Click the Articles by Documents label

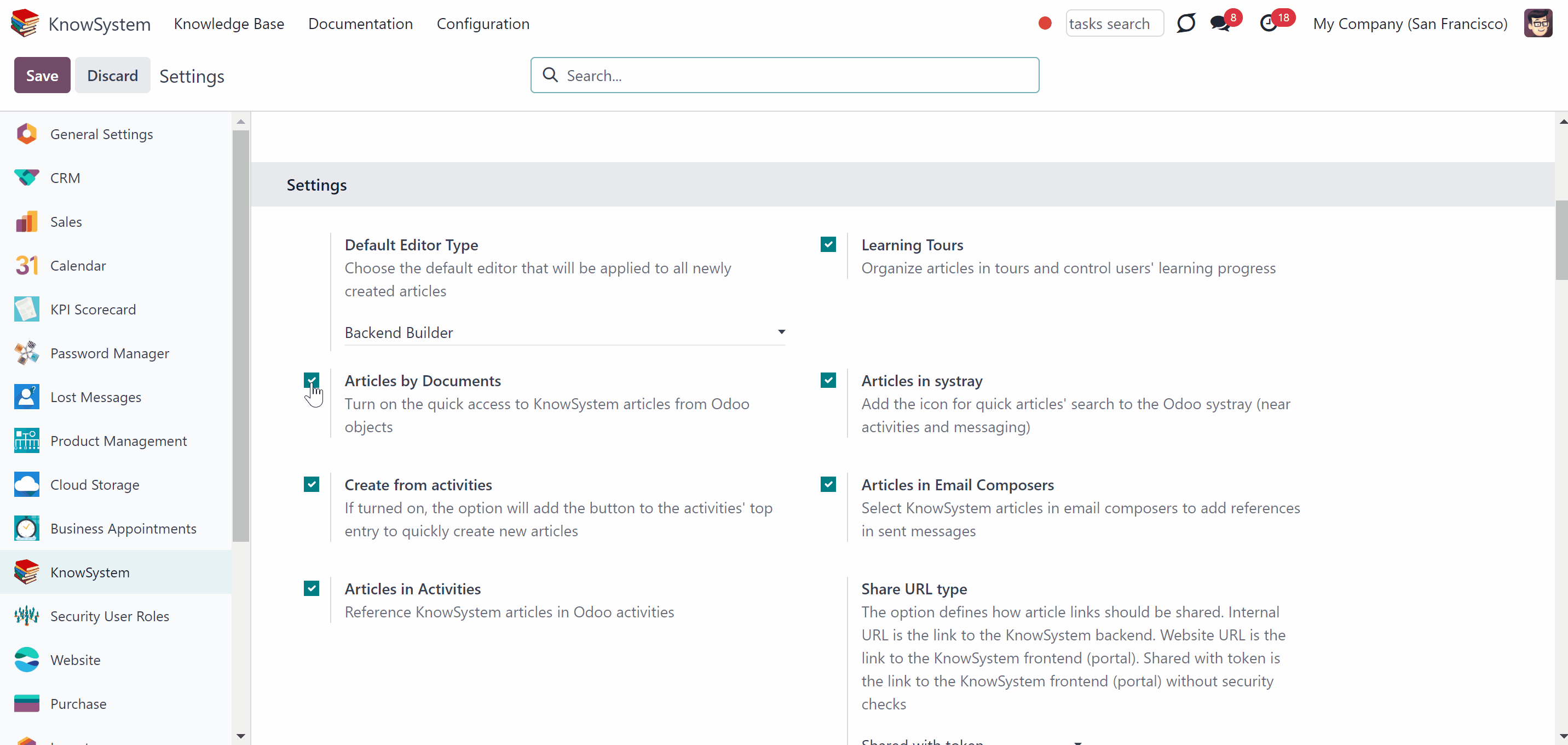(423, 381)
